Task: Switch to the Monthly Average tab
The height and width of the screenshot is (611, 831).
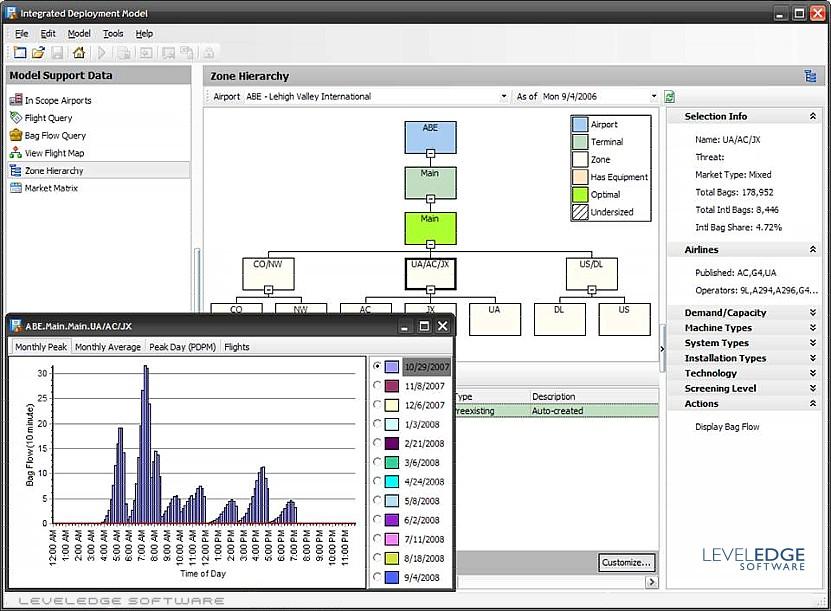Action: point(107,347)
